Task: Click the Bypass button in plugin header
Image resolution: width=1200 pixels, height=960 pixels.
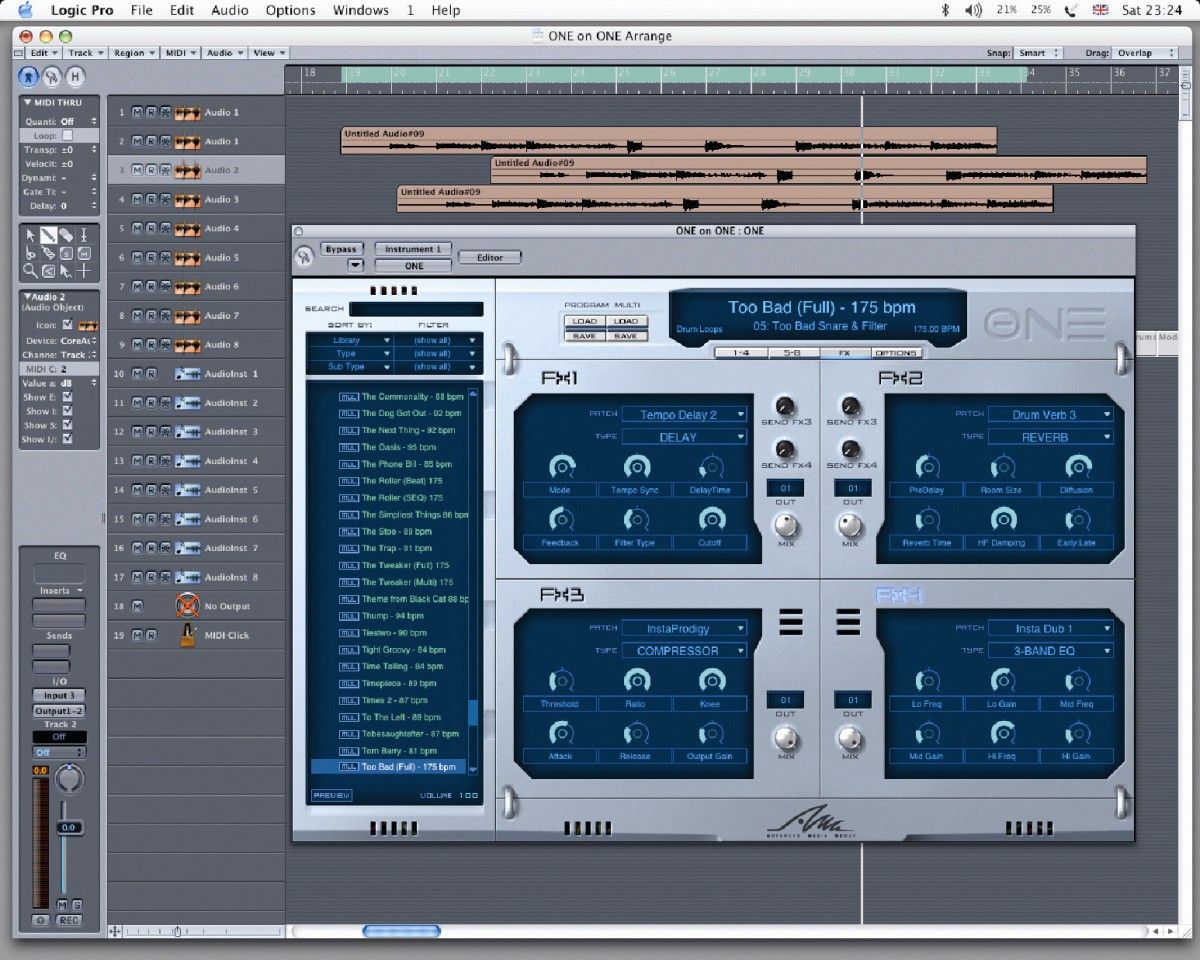Action: (341, 249)
